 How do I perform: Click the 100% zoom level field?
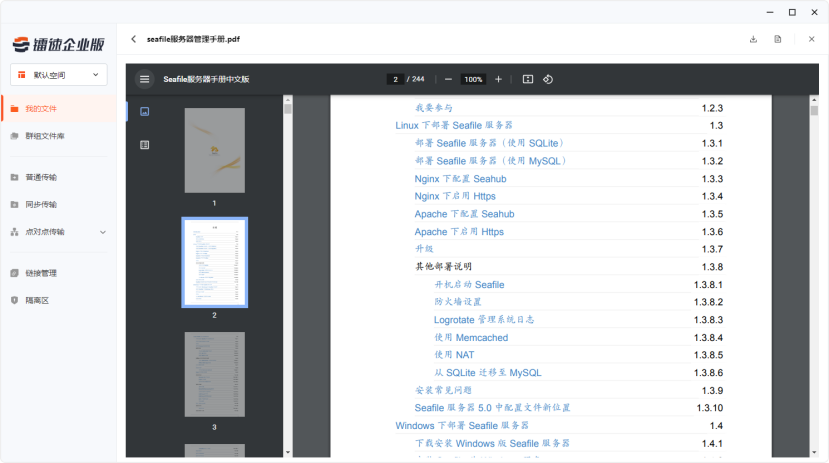pos(473,79)
